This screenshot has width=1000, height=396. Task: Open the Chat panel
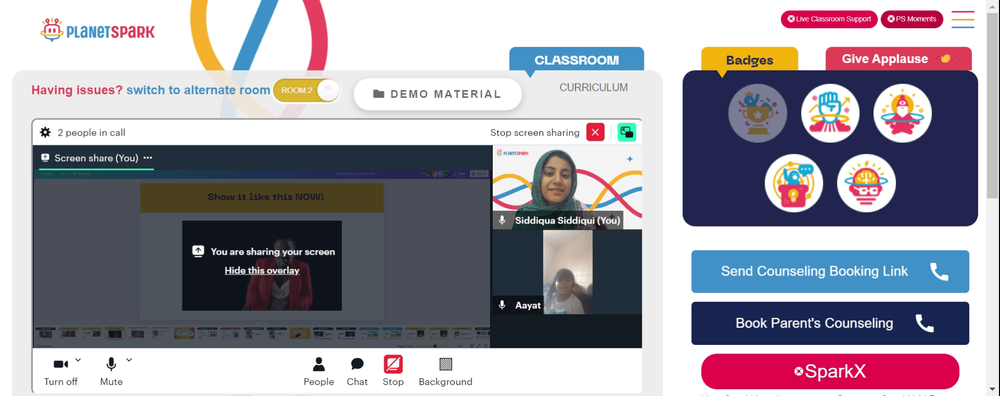(357, 372)
